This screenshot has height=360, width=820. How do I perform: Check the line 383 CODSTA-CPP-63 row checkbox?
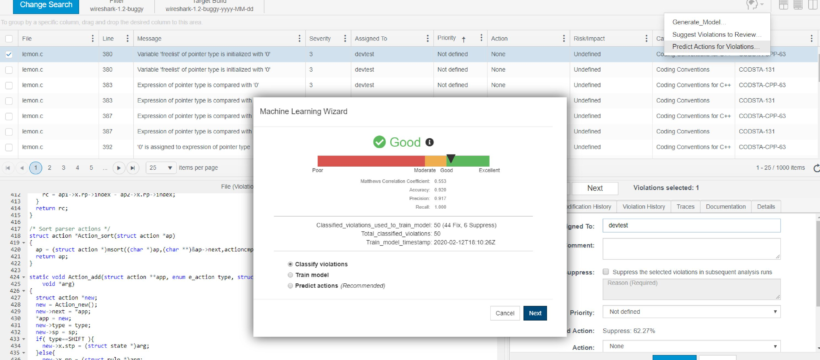click(9, 85)
